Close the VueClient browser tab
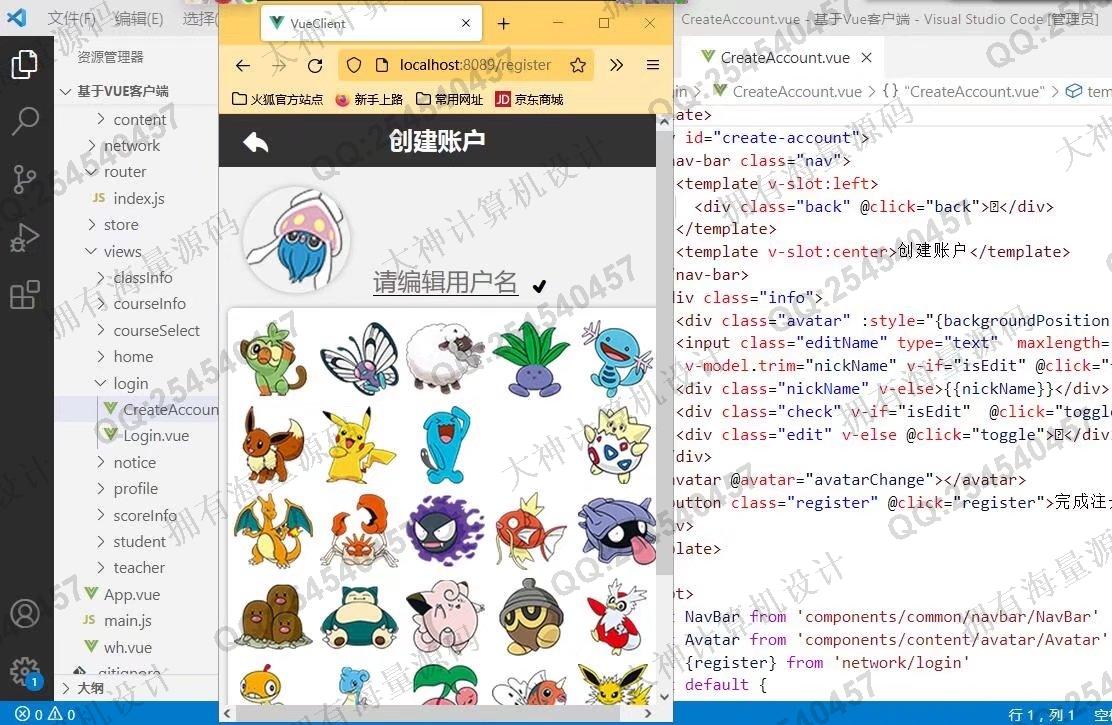1112x725 pixels. coord(465,23)
